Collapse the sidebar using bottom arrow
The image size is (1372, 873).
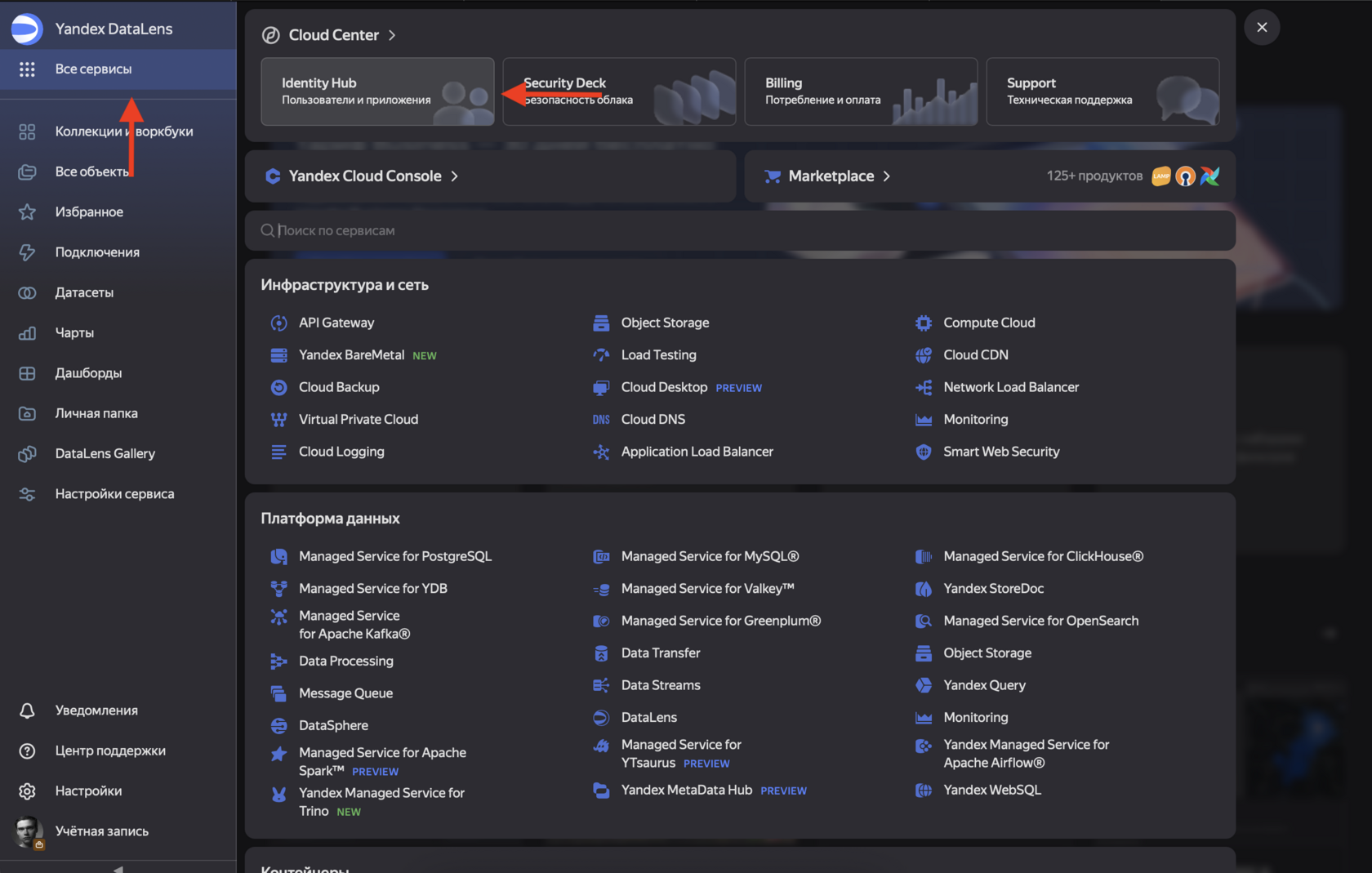(118, 868)
